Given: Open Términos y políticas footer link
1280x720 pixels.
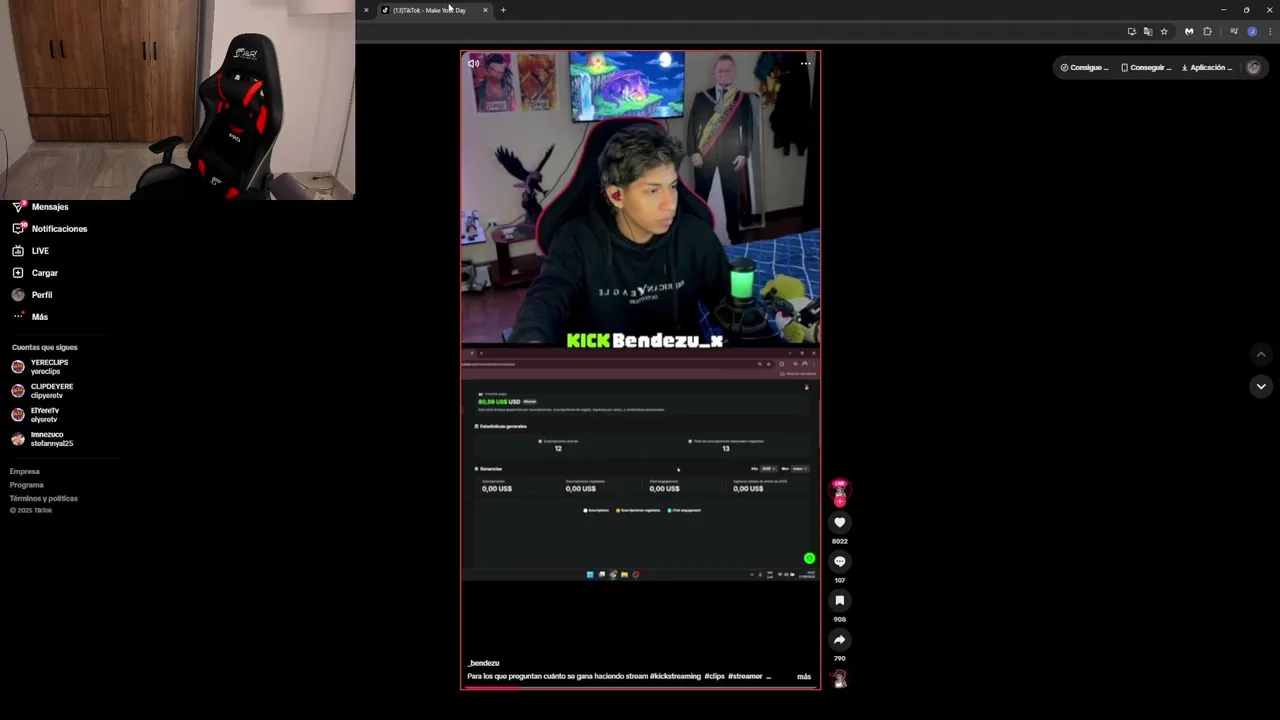Looking at the screenshot, I should click(44, 498).
